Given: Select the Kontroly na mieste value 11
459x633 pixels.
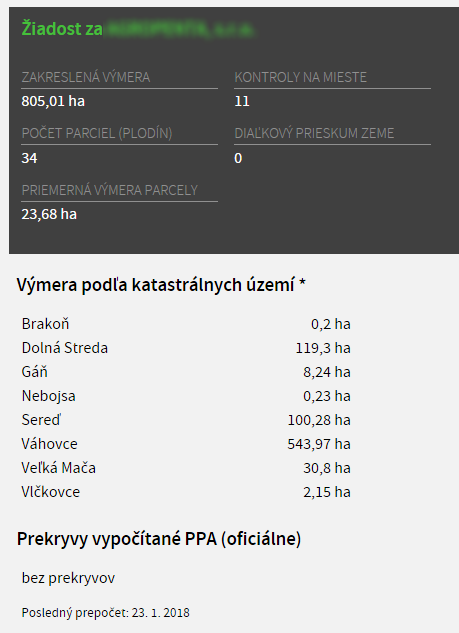Looking at the screenshot, I should tap(242, 101).
